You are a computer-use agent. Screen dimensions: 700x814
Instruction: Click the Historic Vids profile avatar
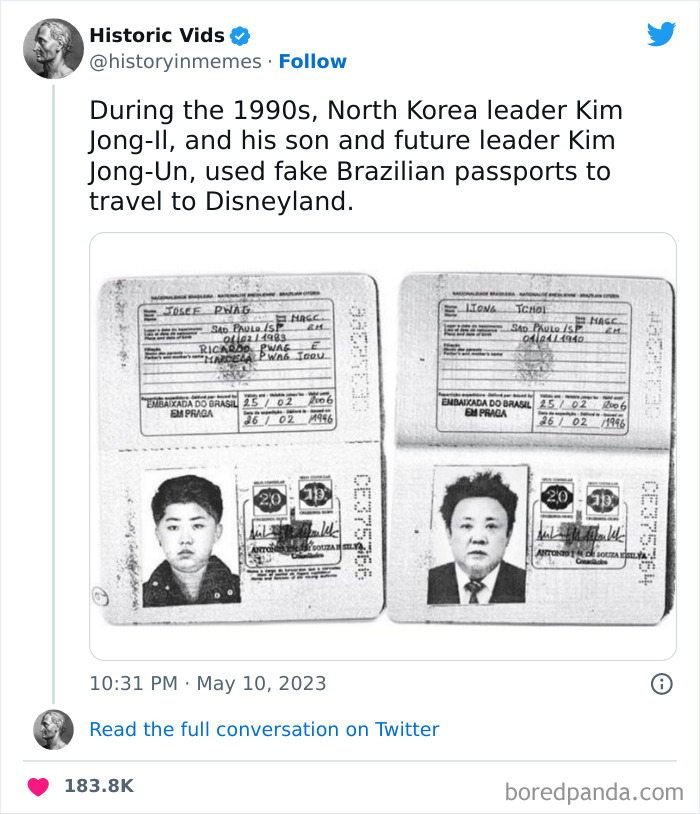click(54, 46)
